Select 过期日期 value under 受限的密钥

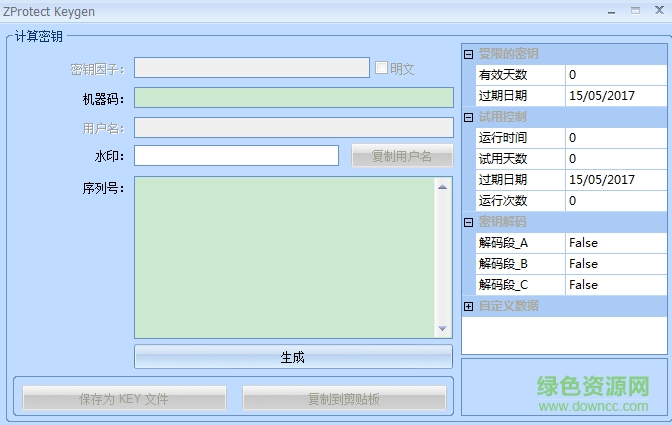click(616, 96)
